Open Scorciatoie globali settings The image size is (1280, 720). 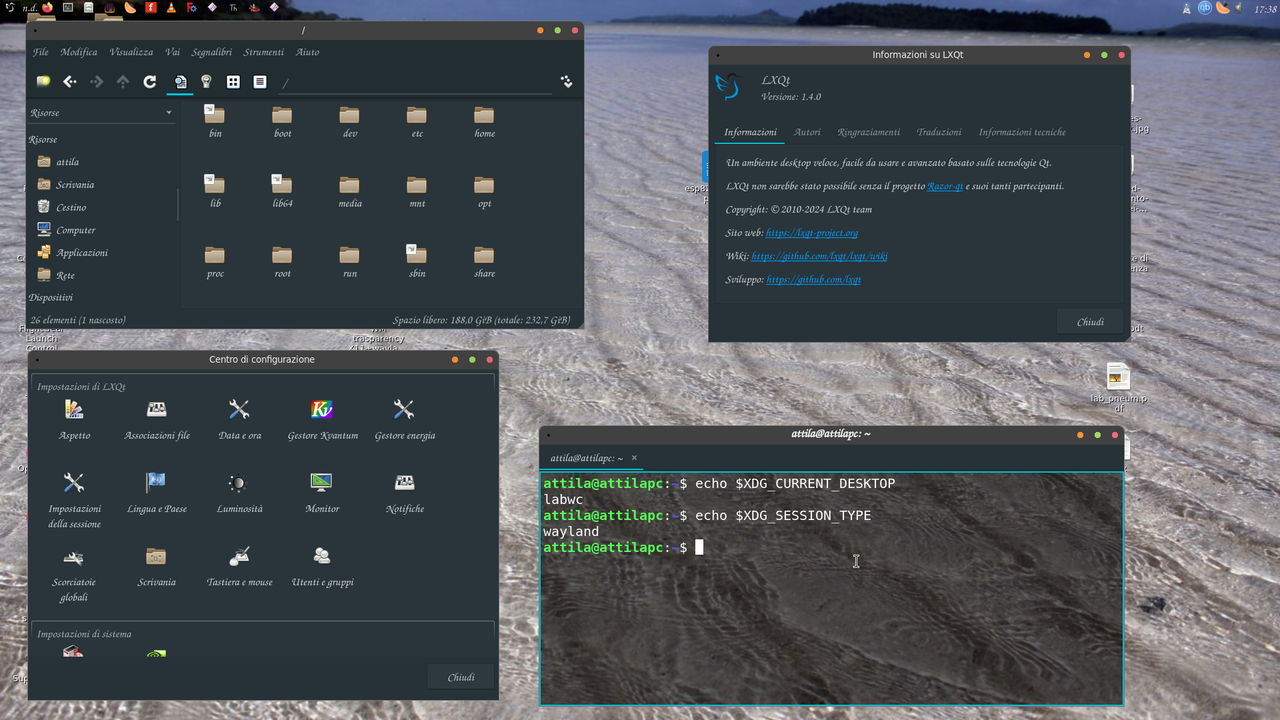[74, 573]
